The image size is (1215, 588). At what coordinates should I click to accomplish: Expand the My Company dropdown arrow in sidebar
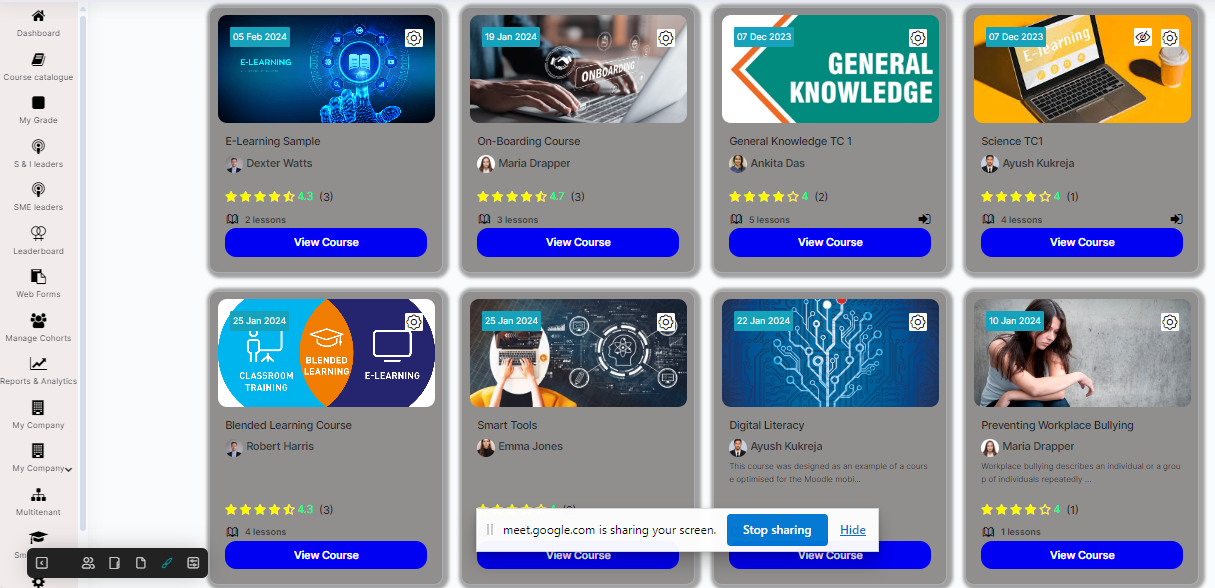click(69, 469)
